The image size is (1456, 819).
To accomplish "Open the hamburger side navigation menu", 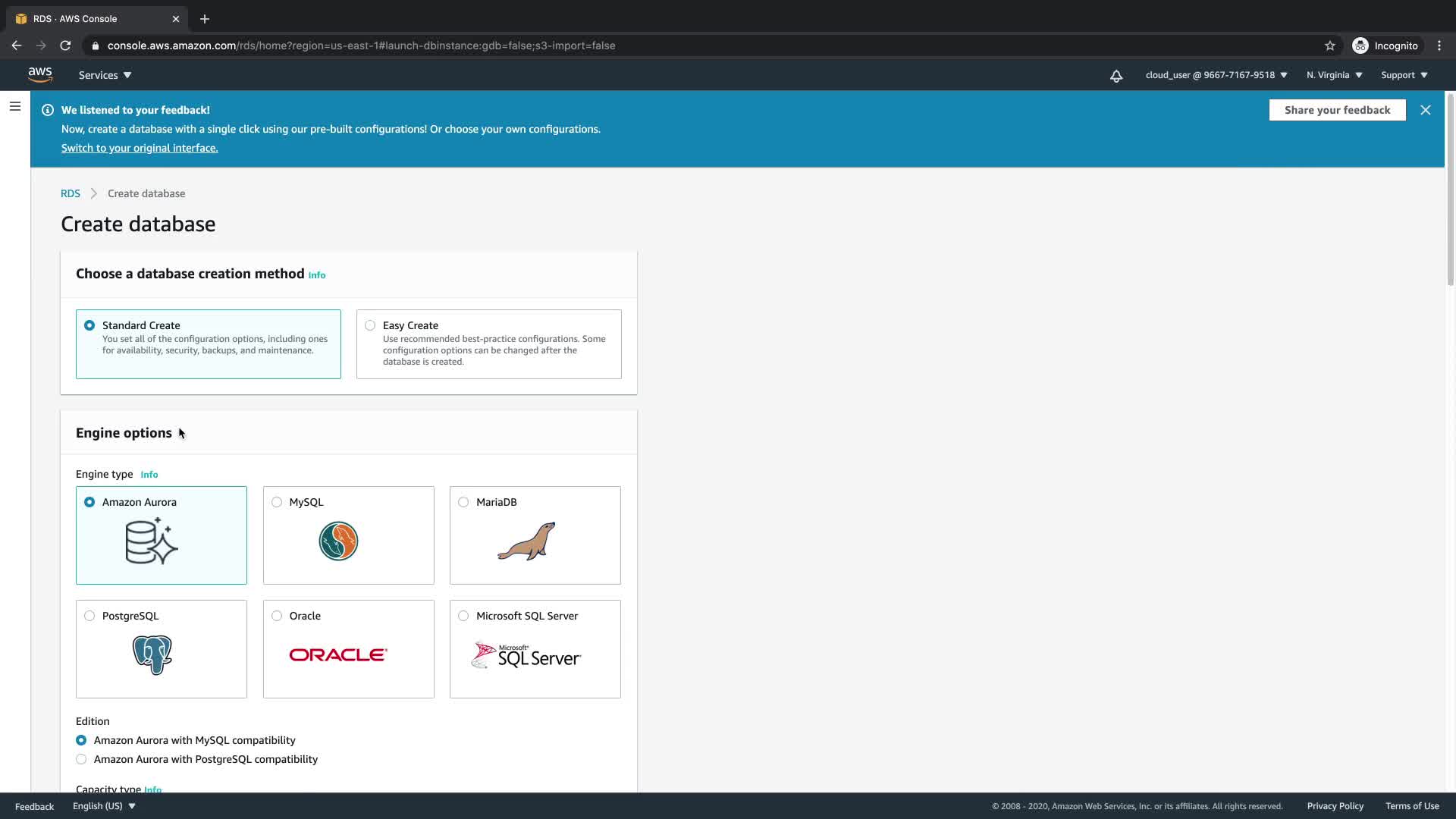I will pos(15,106).
